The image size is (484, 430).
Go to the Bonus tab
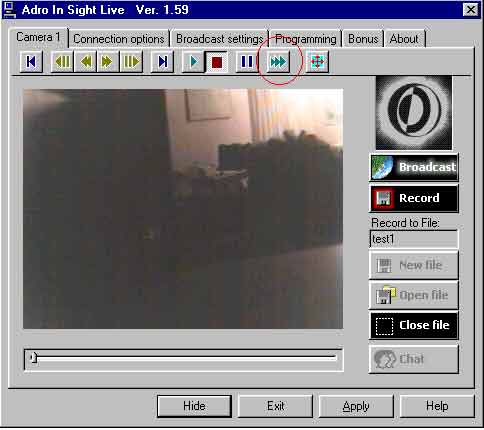coord(363,39)
